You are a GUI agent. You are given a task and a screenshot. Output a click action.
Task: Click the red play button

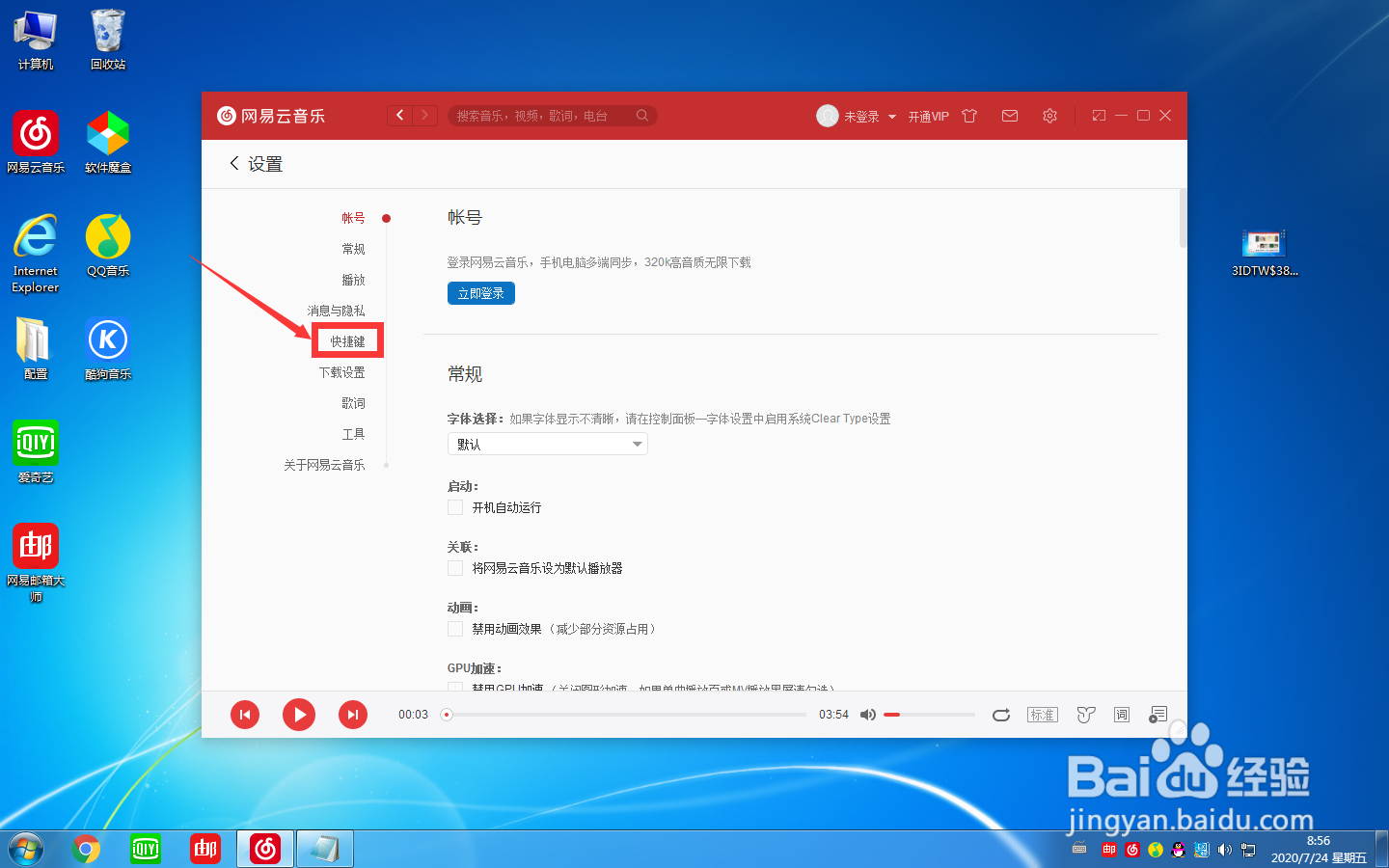tap(299, 715)
